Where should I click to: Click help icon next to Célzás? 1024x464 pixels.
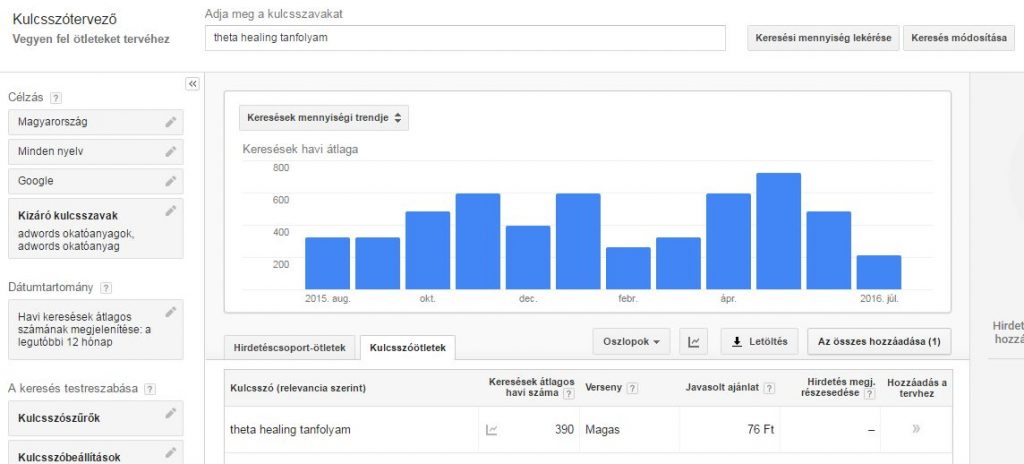coord(56,98)
